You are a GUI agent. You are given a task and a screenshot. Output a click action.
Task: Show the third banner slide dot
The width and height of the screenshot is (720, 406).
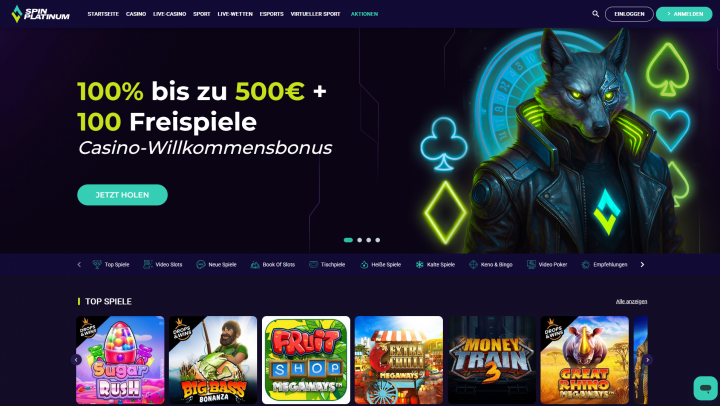pos(369,240)
